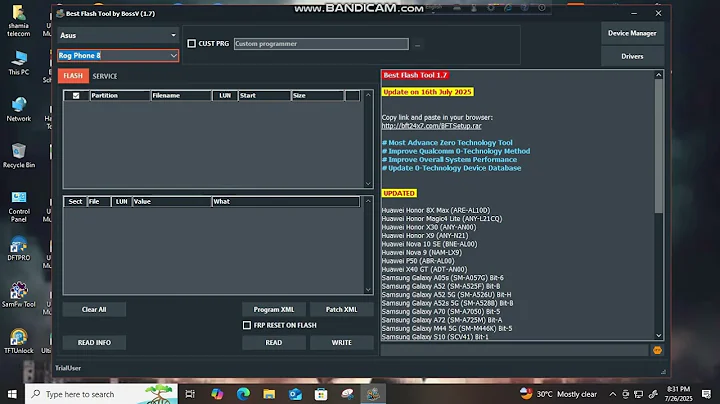Viewport: 720px width, 404px height.
Task: Click the log panel bottom input field
Action: pos(514,350)
